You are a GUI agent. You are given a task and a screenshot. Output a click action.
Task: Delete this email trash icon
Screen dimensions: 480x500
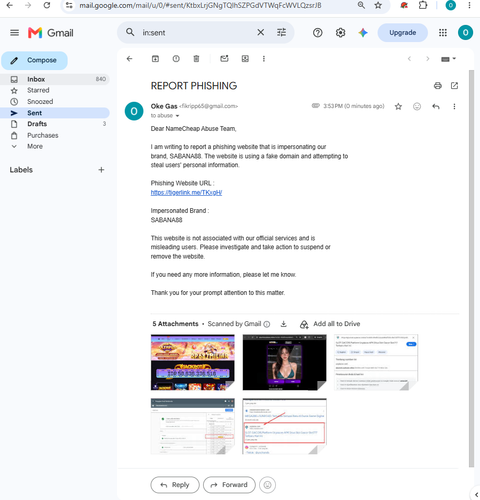point(196,59)
